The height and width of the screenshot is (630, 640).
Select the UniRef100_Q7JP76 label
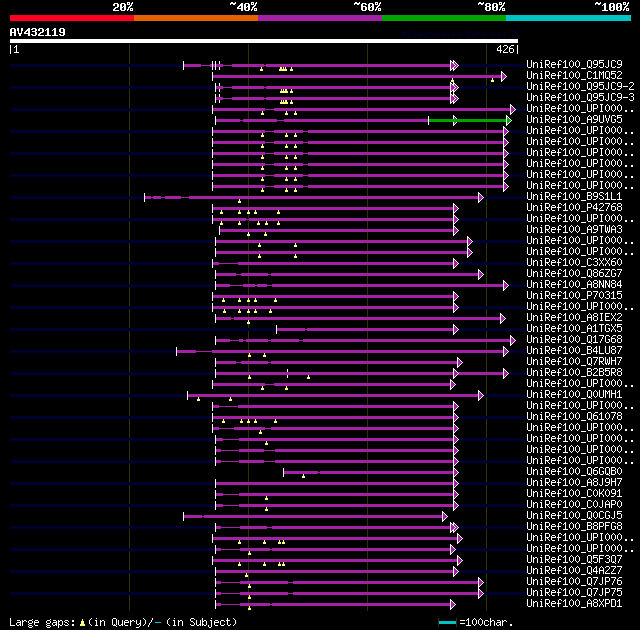pos(574,581)
